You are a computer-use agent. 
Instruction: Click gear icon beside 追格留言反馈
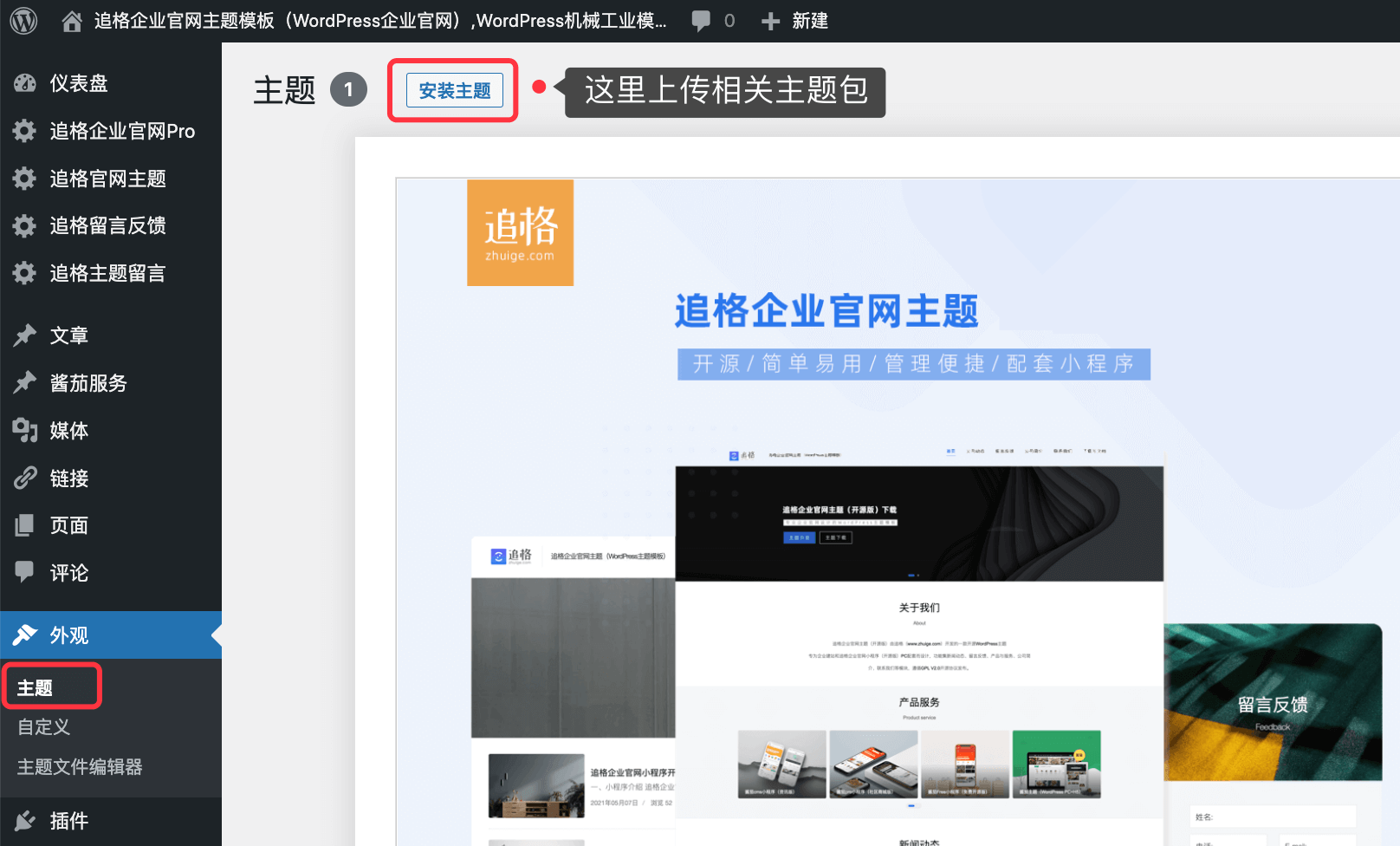point(25,225)
